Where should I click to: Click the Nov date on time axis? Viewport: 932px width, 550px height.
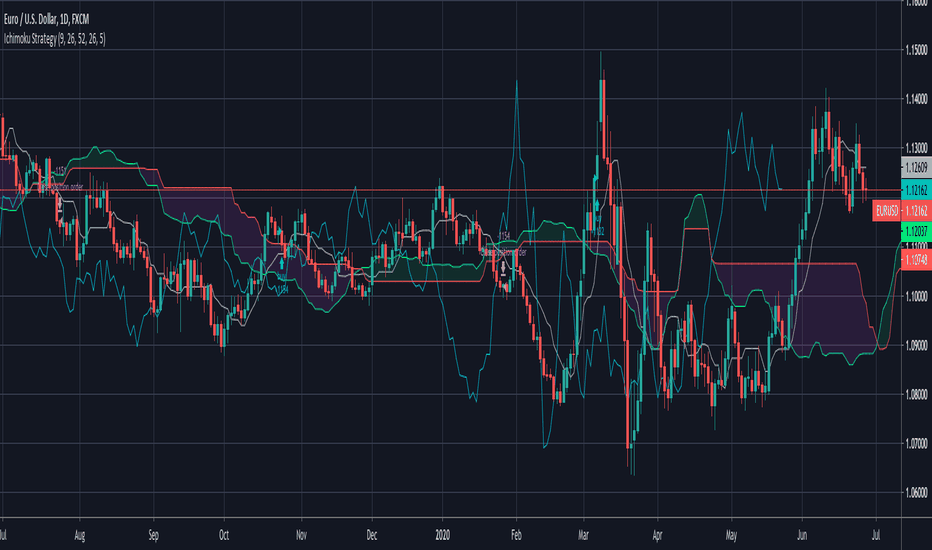tap(301, 535)
